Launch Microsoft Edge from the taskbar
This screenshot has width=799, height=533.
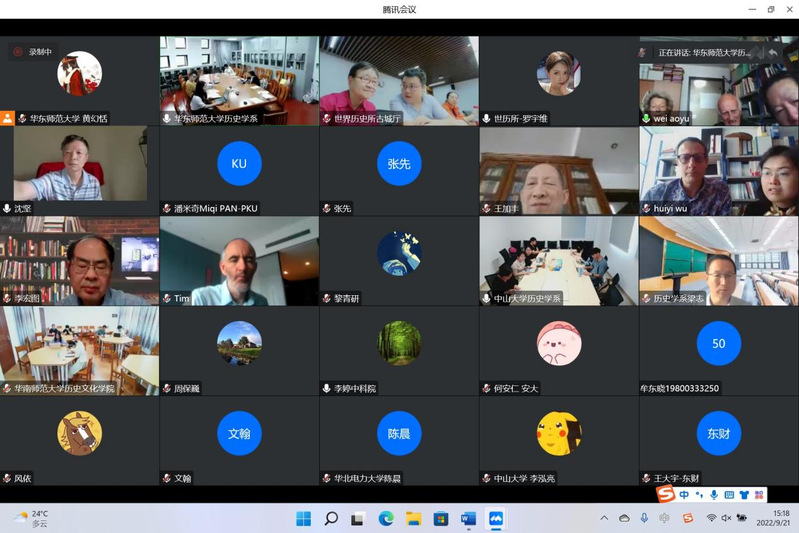click(386, 518)
